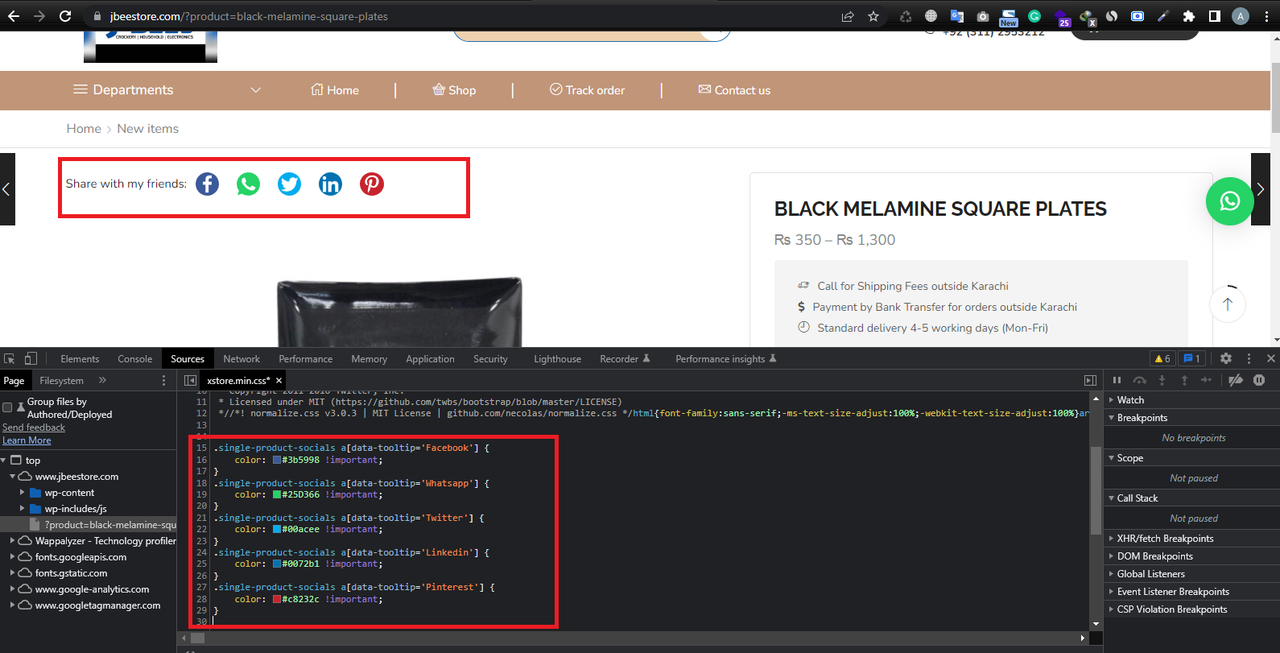Bookmark this page with star icon
Image resolution: width=1280 pixels, height=653 pixels.
(x=873, y=16)
